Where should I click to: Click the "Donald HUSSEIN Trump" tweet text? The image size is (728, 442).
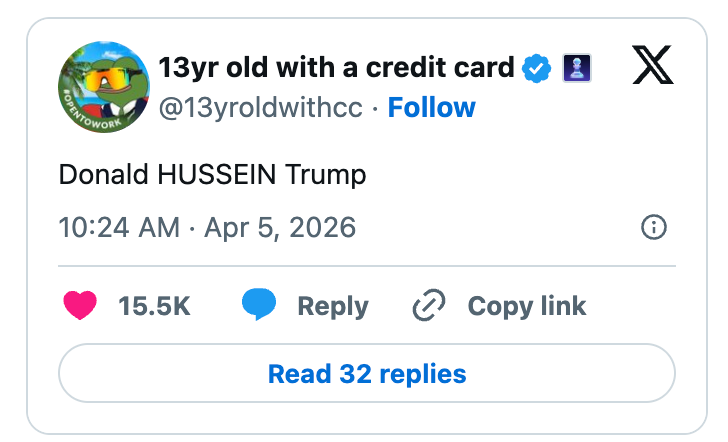tap(213, 175)
